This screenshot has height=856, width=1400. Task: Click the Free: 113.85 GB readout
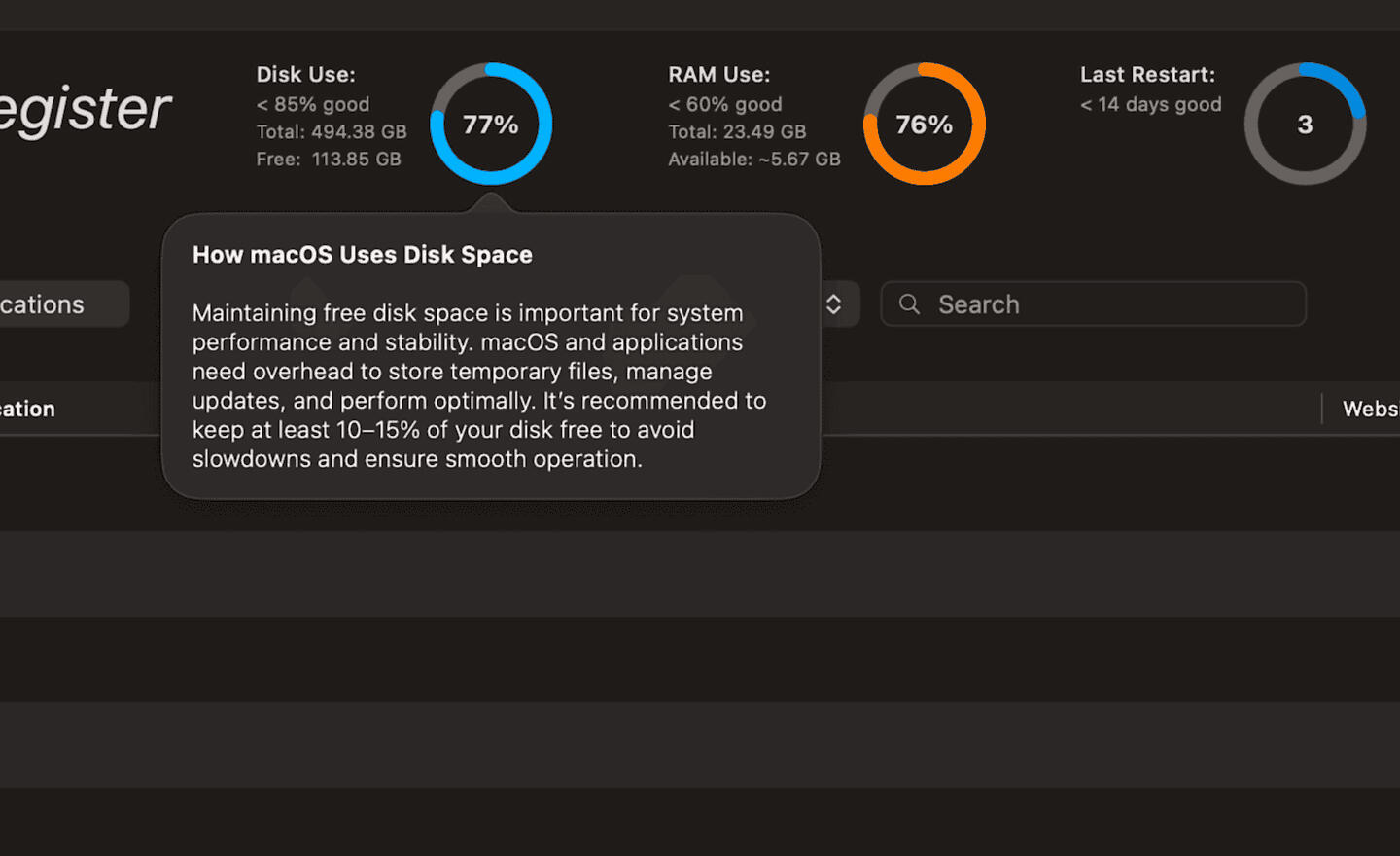tap(329, 159)
